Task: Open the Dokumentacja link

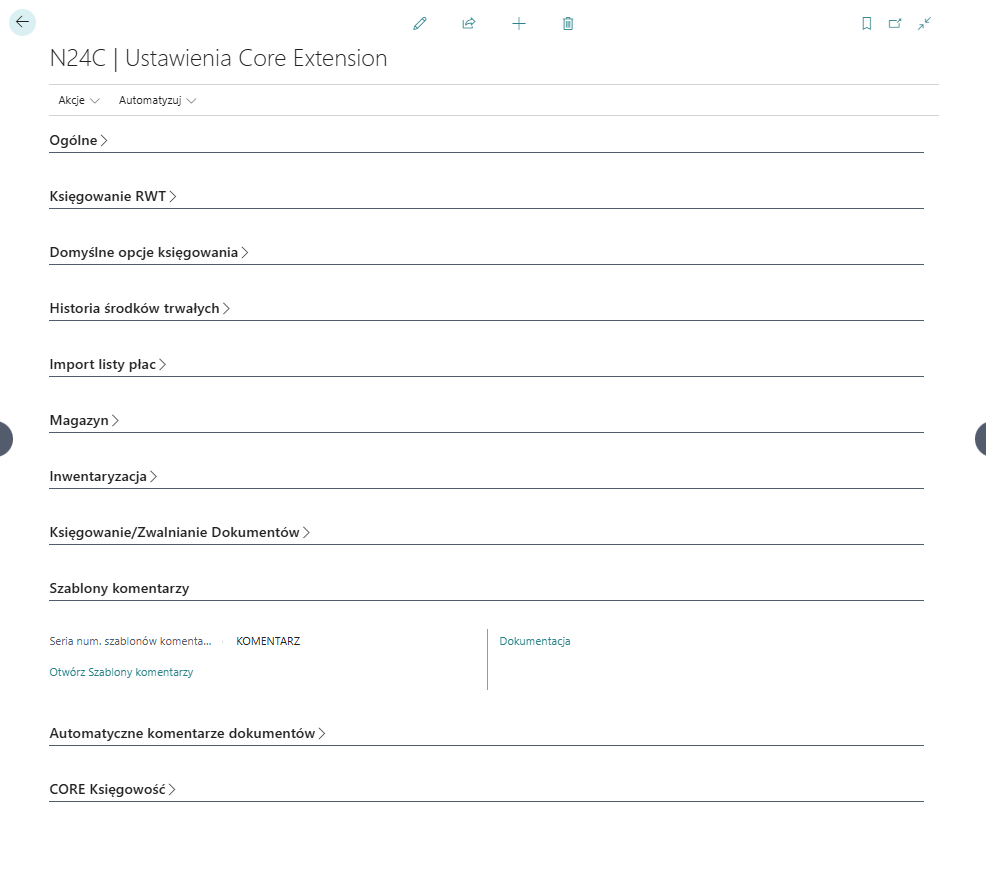Action: [535, 641]
